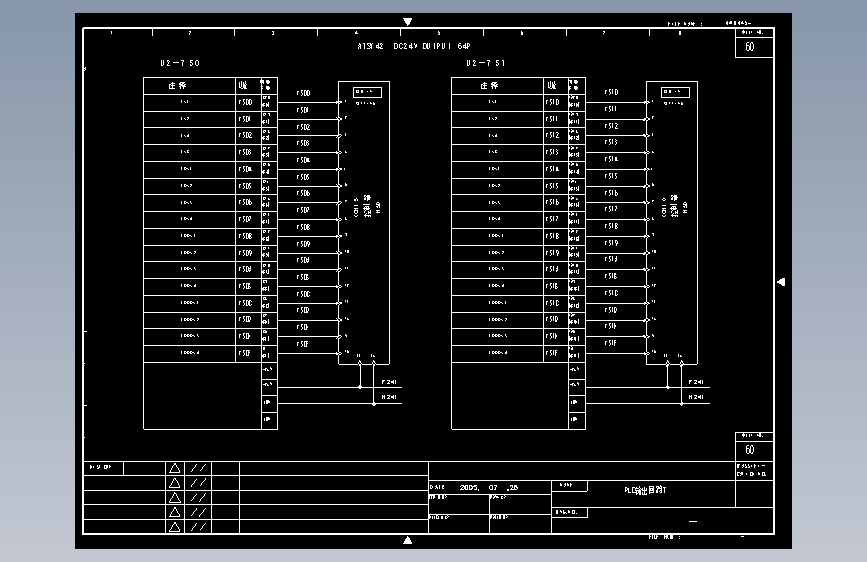
Task: Click the Y518 wire label beside the right connector
Action: 612,226
